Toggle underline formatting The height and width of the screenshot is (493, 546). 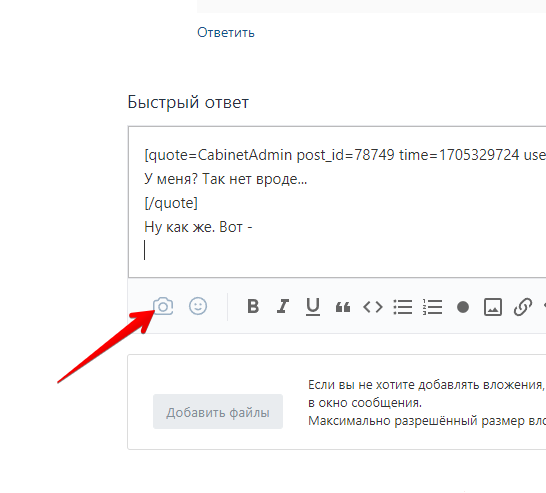point(313,307)
